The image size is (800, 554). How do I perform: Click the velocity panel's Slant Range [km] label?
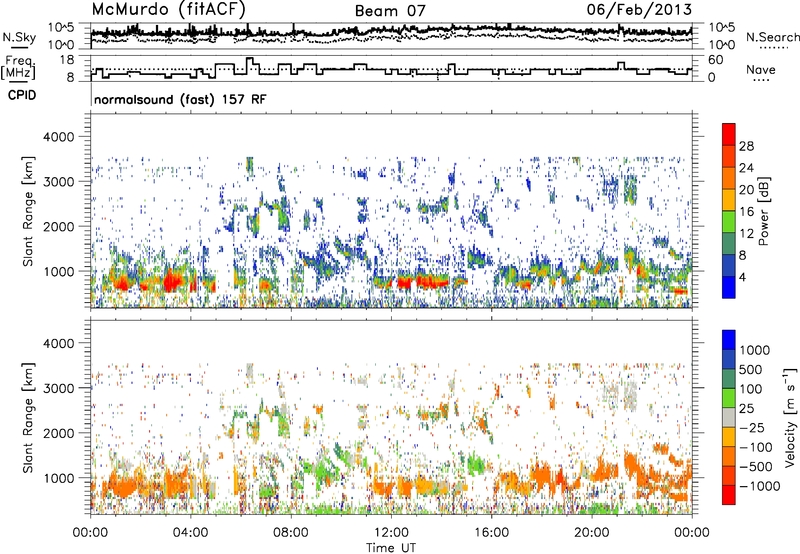28,418
